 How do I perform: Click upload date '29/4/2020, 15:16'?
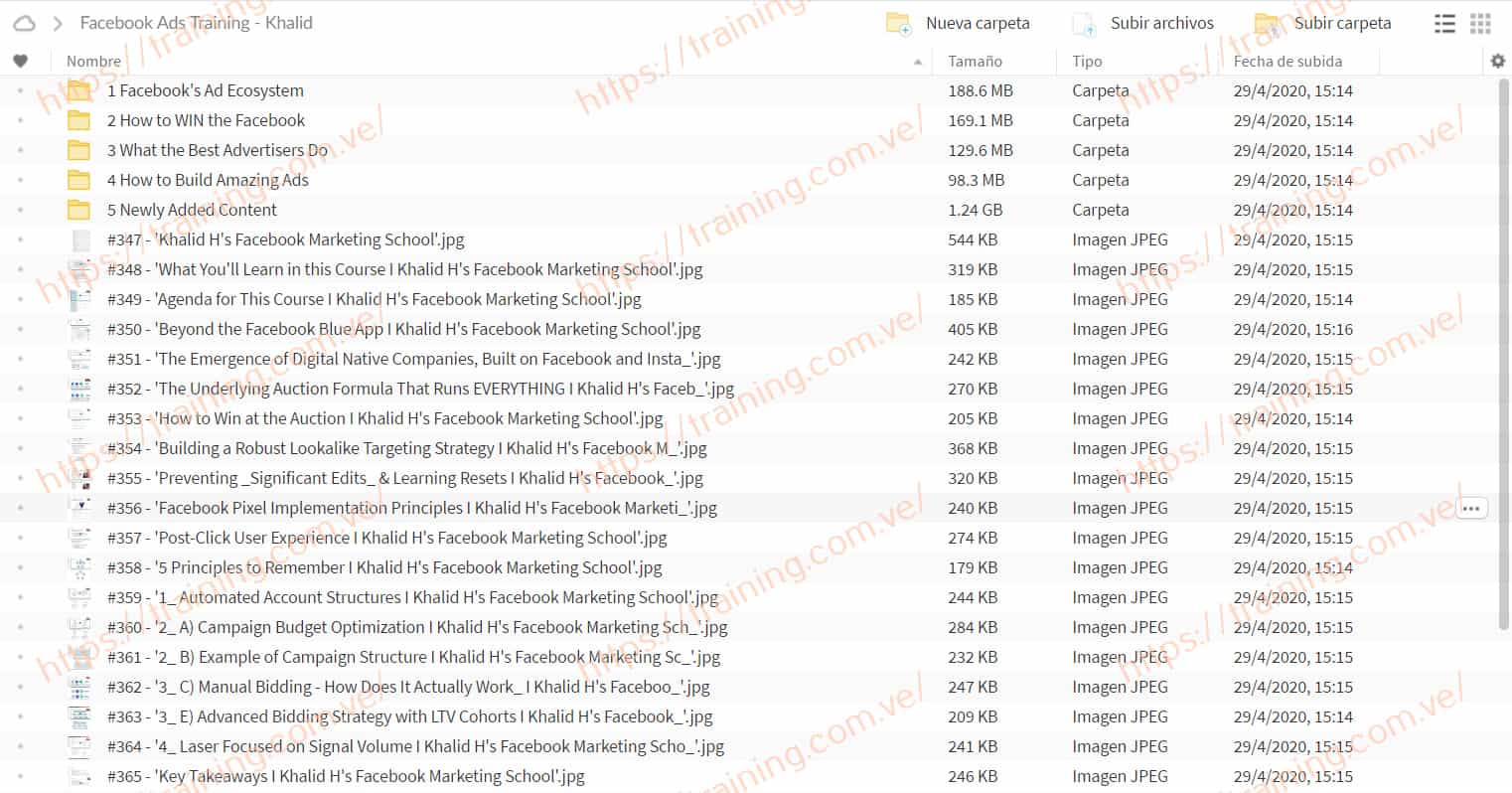1293,329
